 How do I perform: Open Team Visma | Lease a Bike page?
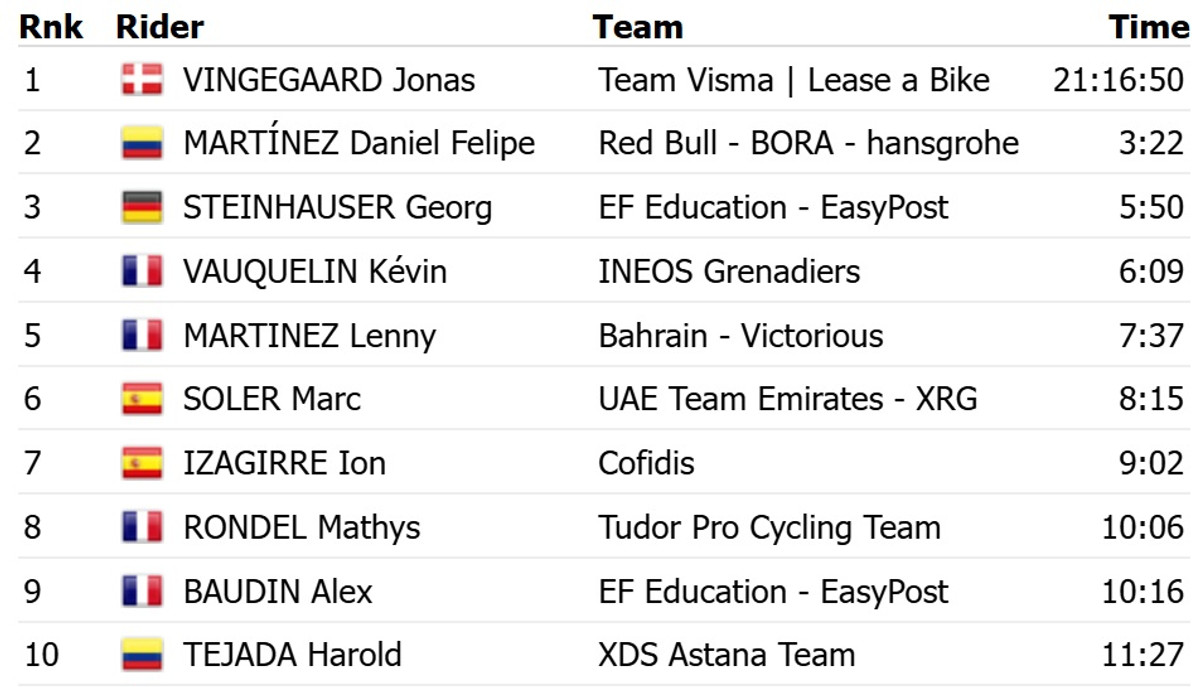pyautogui.click(x=794, y=80)
